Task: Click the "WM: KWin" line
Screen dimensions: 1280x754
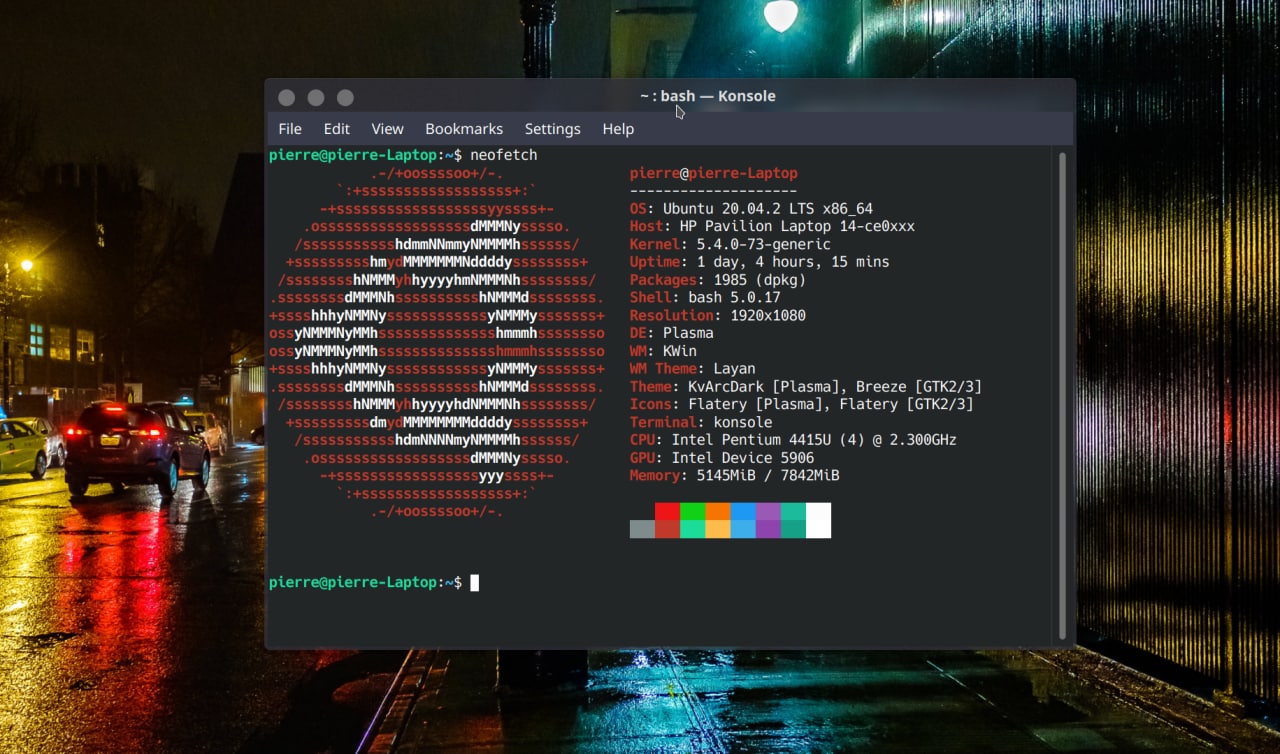Action: 663,351
